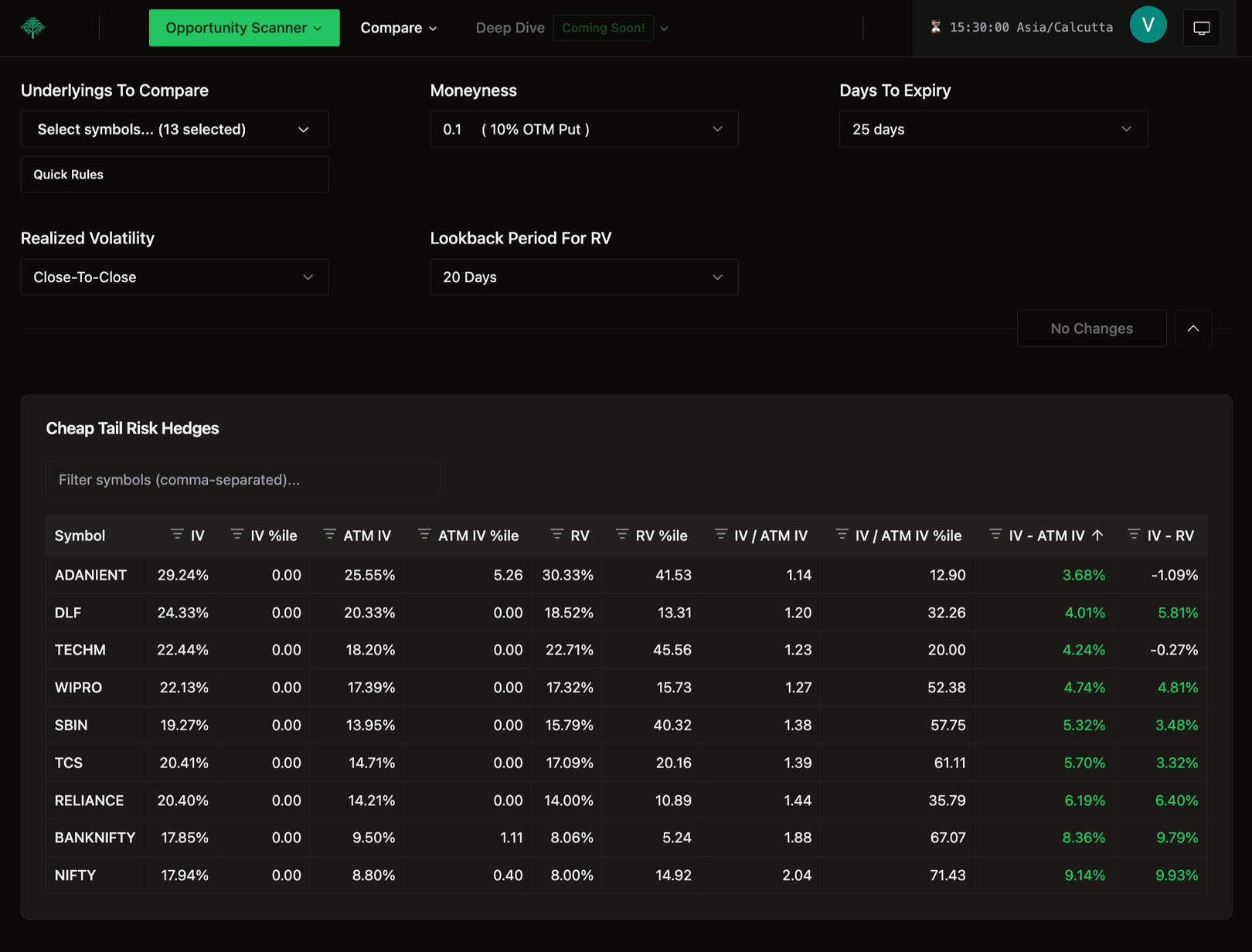Click the monitor display icon
Viewport: 1252px width, 952px height.
click(1201, 29)
